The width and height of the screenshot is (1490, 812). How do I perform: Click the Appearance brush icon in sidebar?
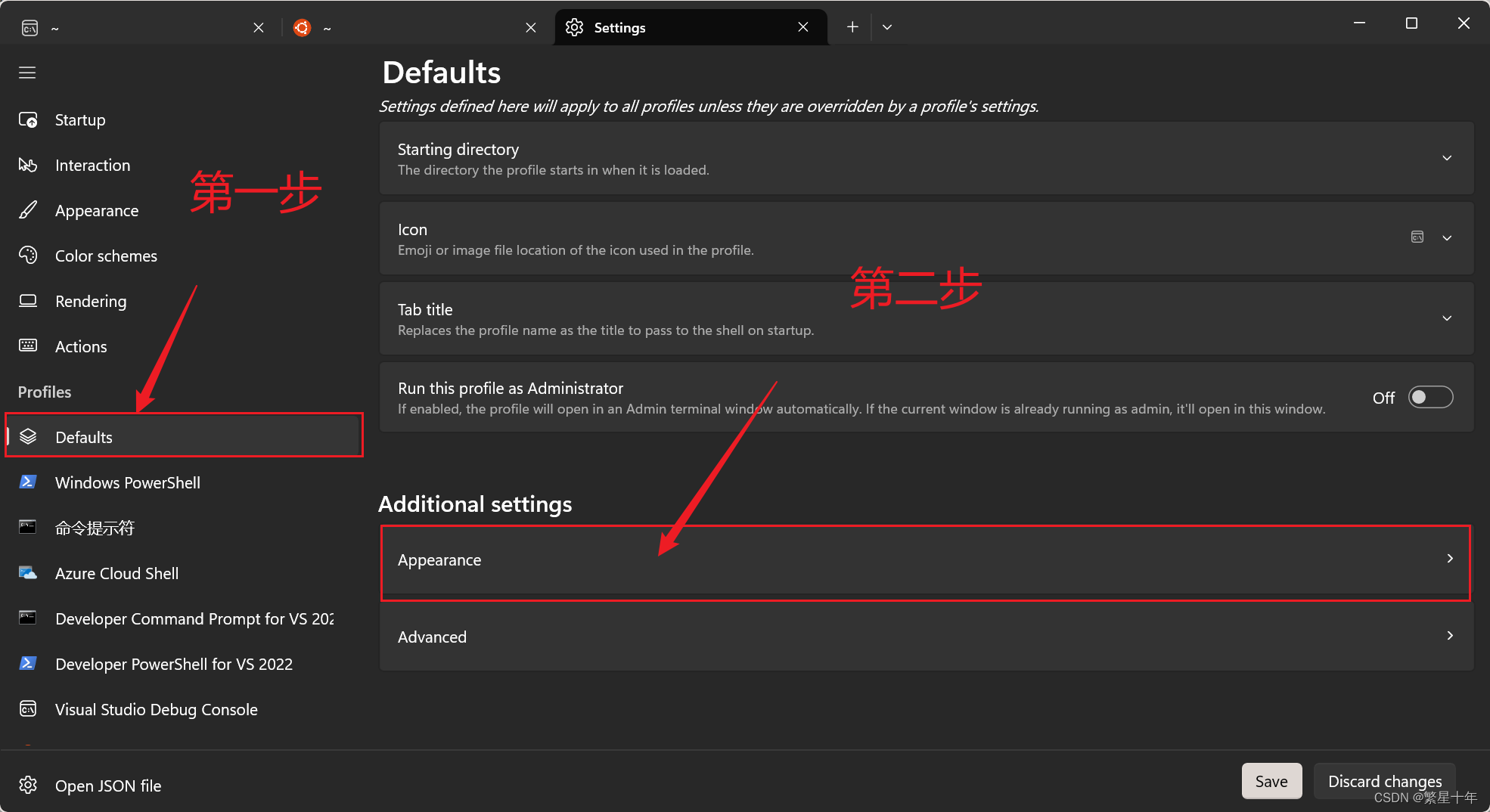point(28,210)
